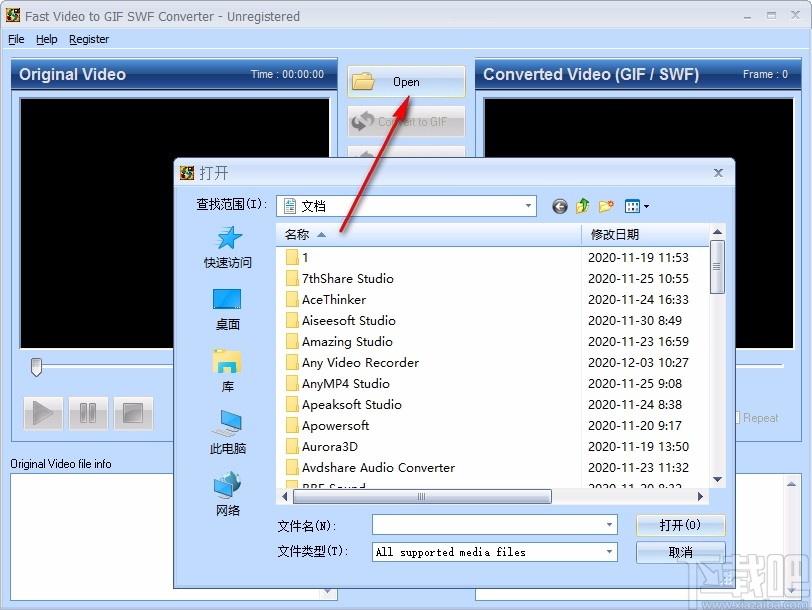Select the Aurora3D folder
This screenshot has height=610, width=812.
tap(322, 446)
